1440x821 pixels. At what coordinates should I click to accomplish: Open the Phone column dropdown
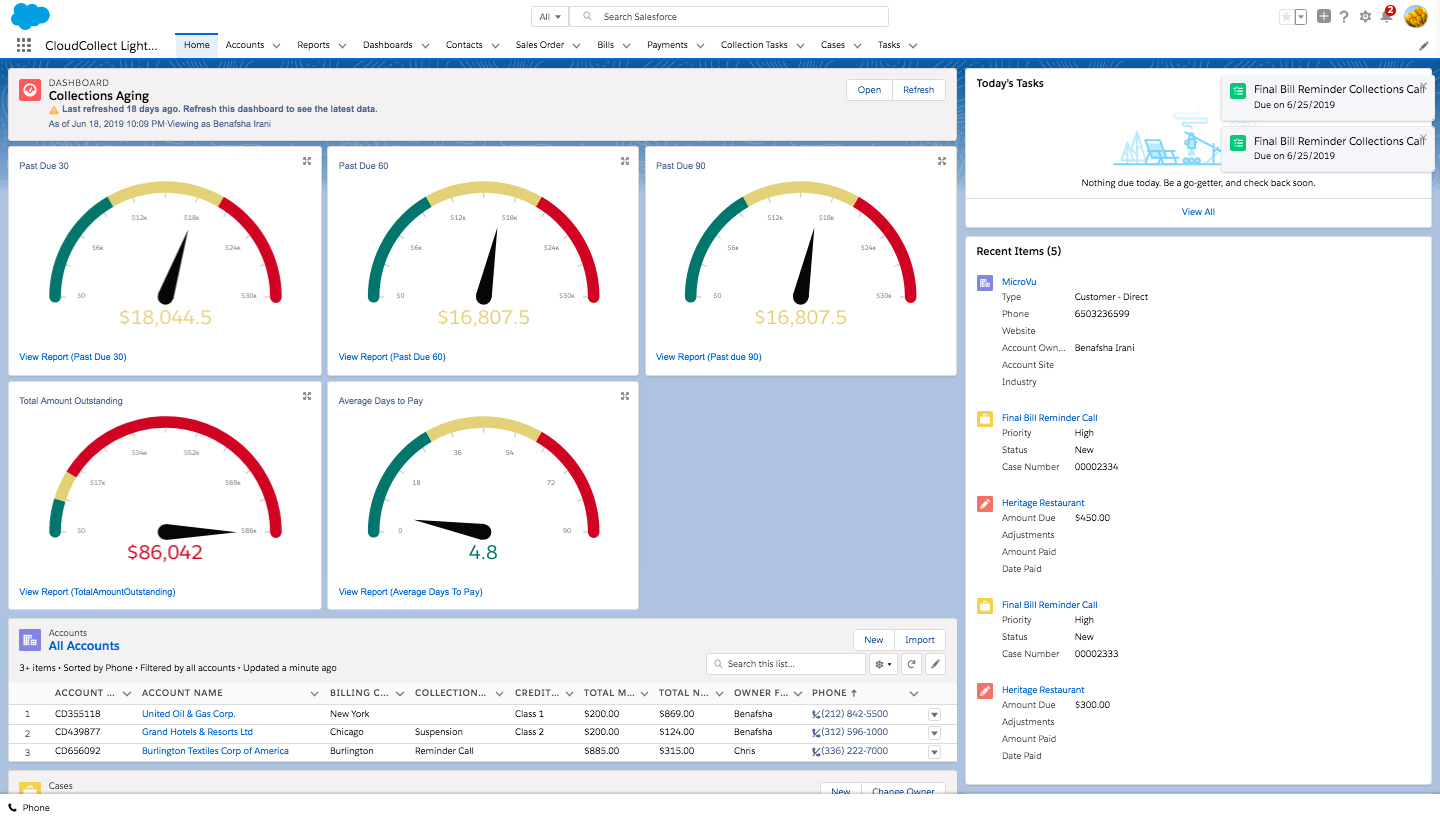[x=914, y=693]
